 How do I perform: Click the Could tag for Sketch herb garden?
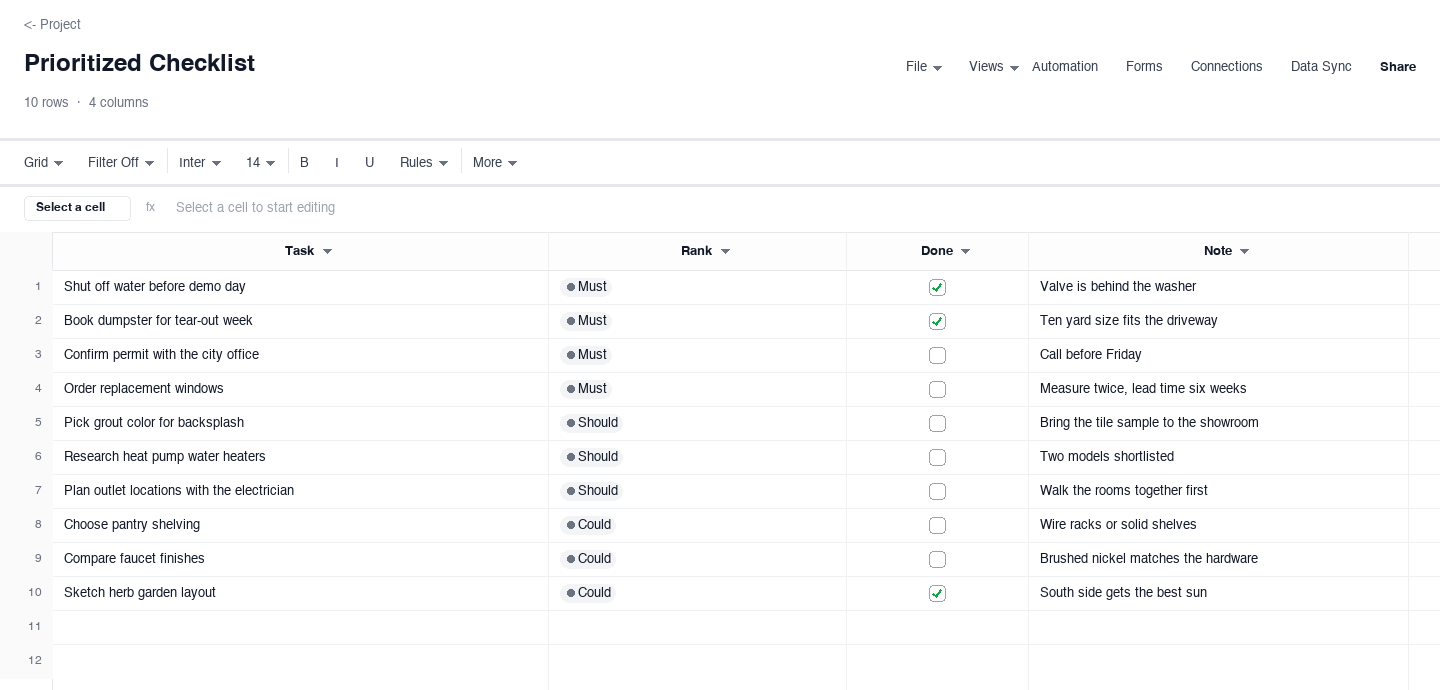tap(588, 593)
